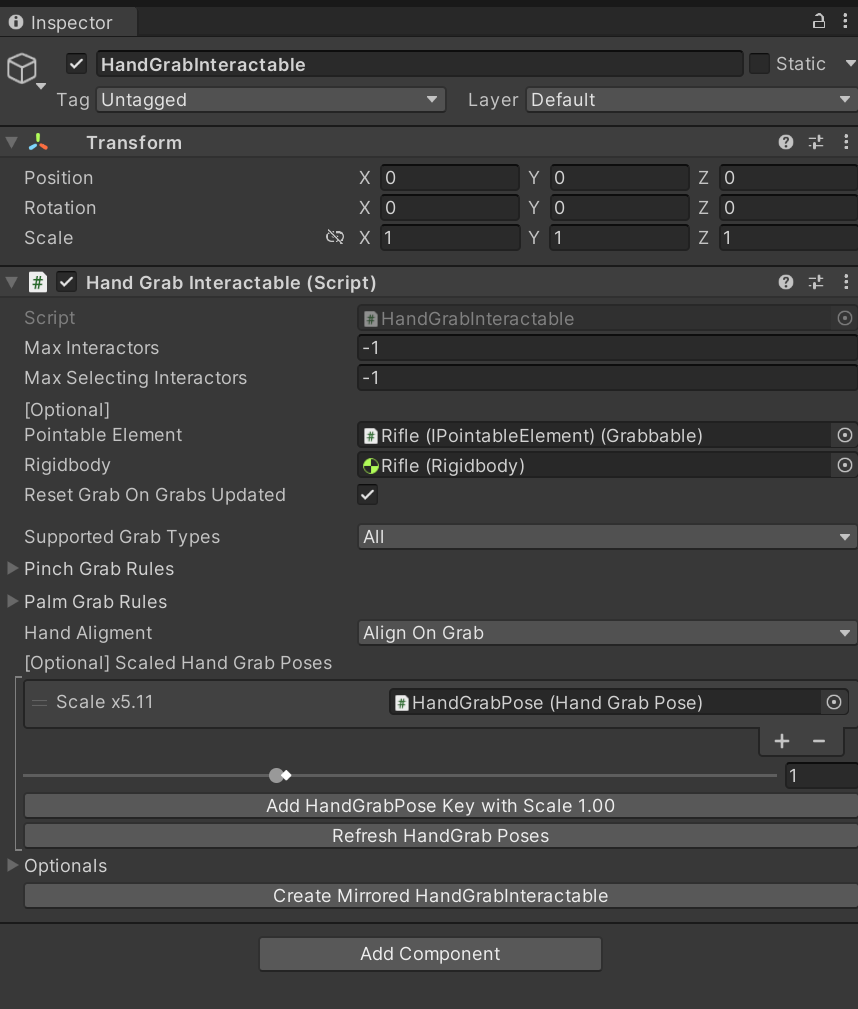Open object picker for HandGrabPose field
This screenshot has width=858, height=1009.
834,702
